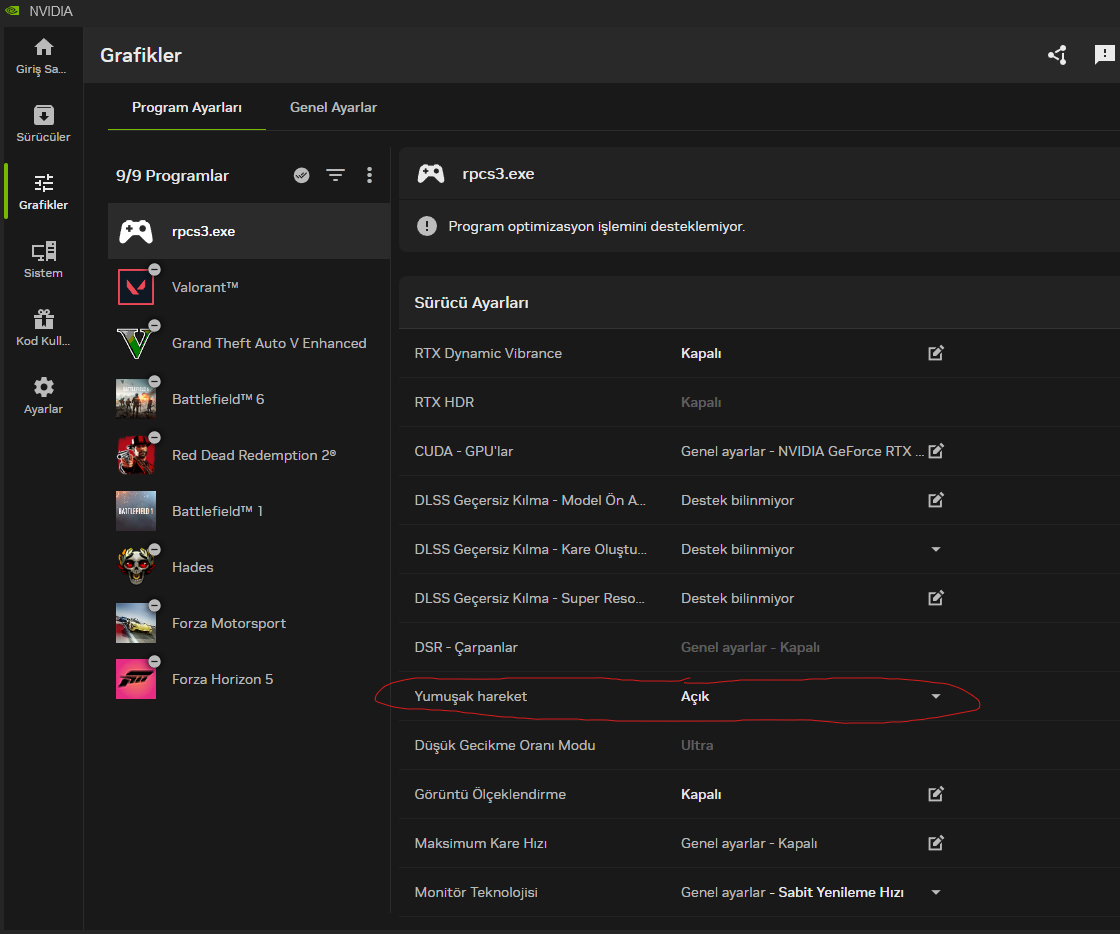Image resolution: width=1120 pixels, height=934 pixels.
Task: Open the Monitör Teknolojisi dropdown
Action: (936, 892)
